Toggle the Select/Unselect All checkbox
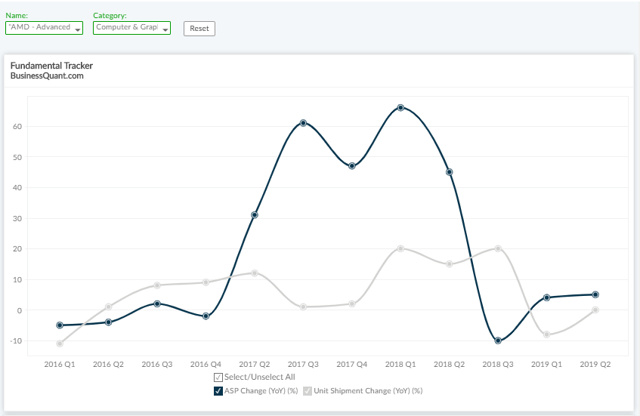This screenshot has width=640, height=416. (x=218, y=377)
